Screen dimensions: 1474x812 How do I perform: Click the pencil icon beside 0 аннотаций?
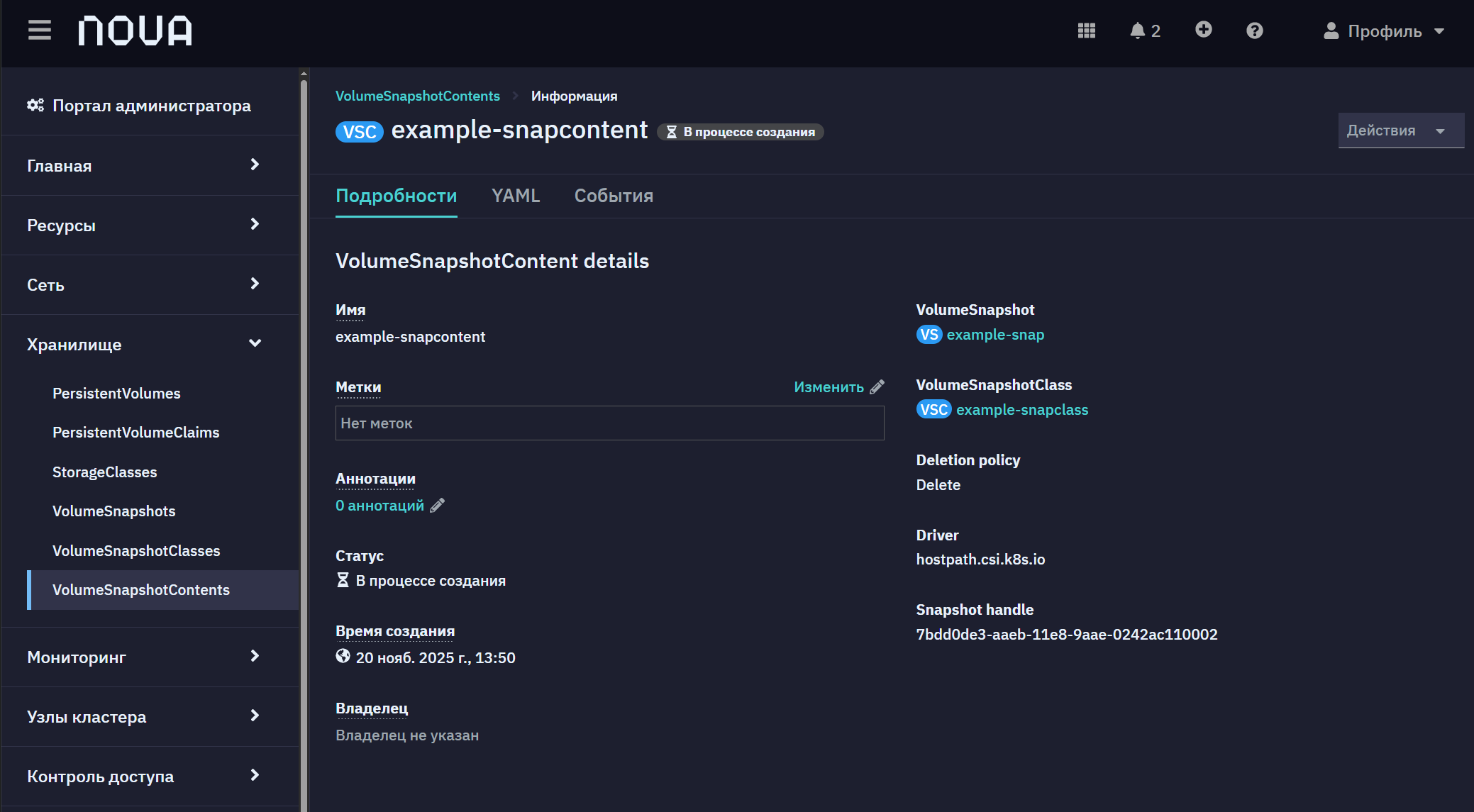[438, 505]
